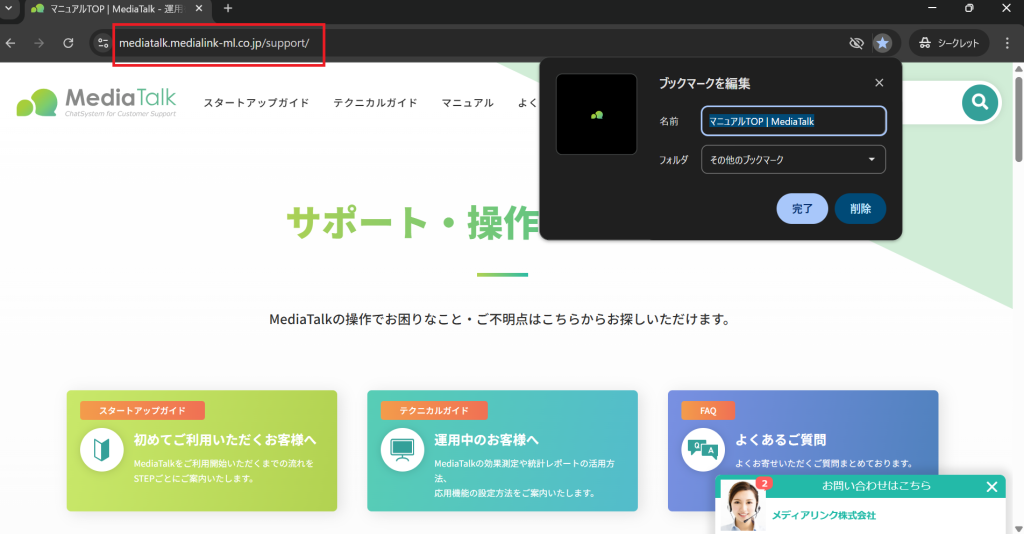Click the シークレット incognito profile button
Screen dimensions: 1024x534
pyautogui.click(x=948, y=43)
